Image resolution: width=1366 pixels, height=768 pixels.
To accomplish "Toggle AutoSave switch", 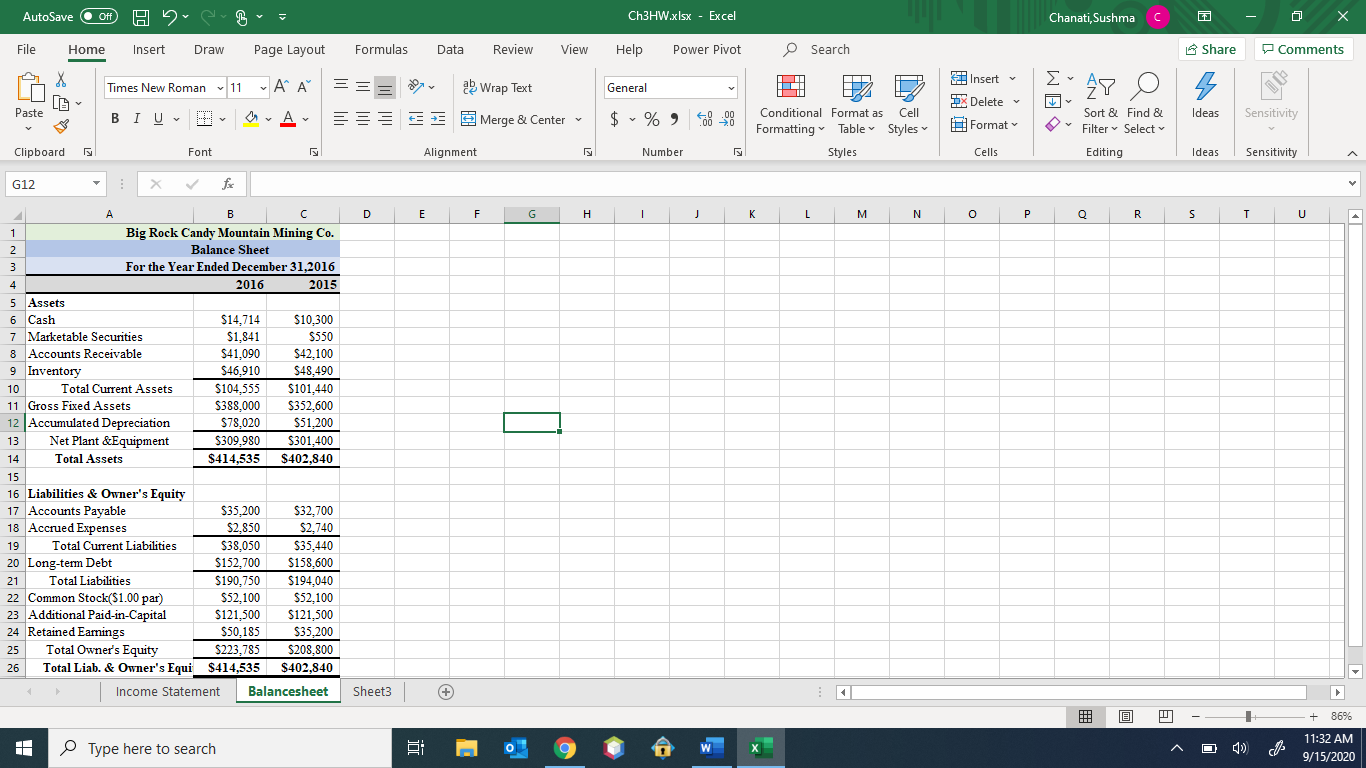I will click(x=98, y=17).
